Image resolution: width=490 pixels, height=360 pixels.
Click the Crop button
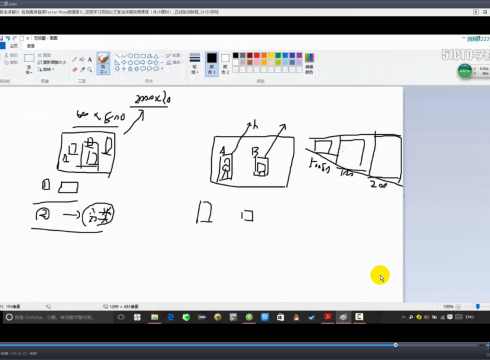point(44,55)
